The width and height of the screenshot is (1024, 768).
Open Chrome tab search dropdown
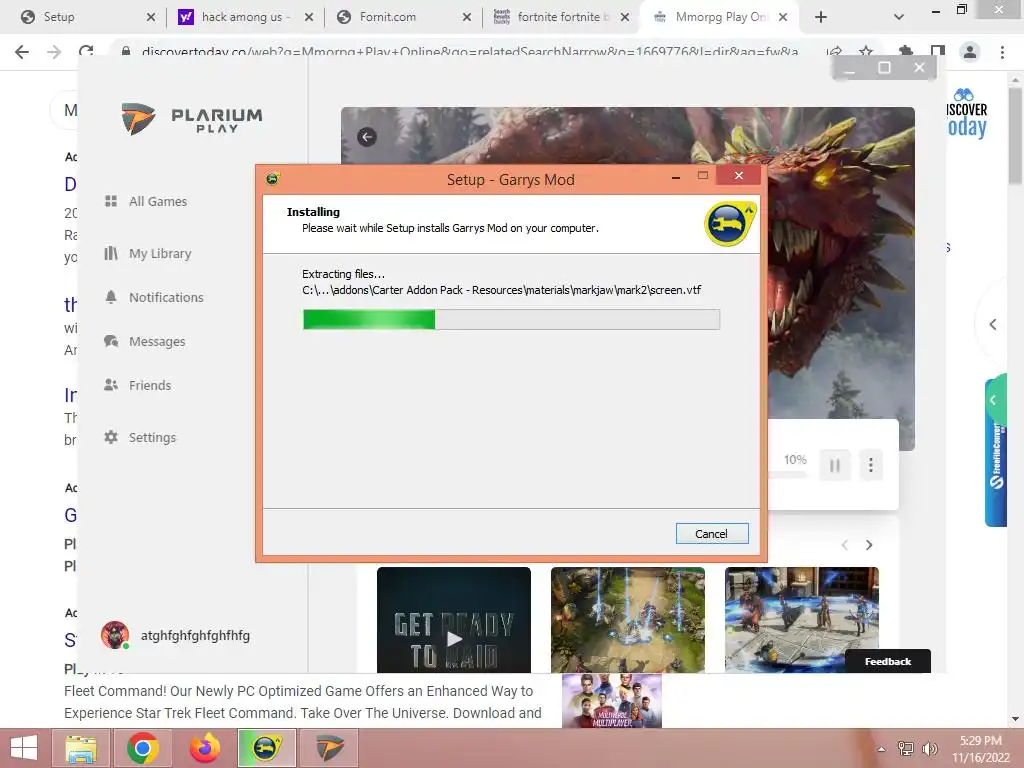(x=899, y=17)
